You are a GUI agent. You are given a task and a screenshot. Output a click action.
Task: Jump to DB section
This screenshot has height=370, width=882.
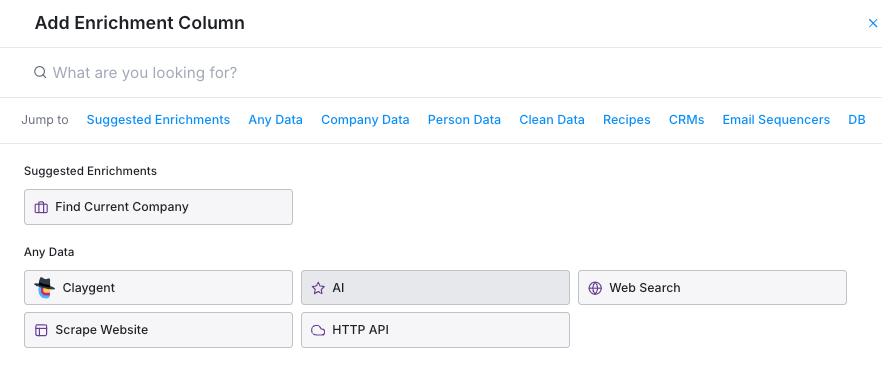[x=857, y=120]
